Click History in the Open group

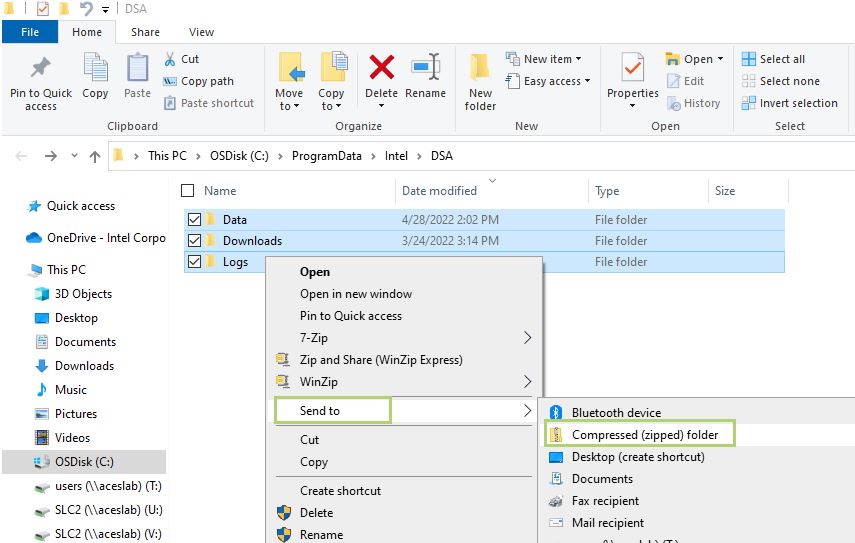click(x=694, y=103)
